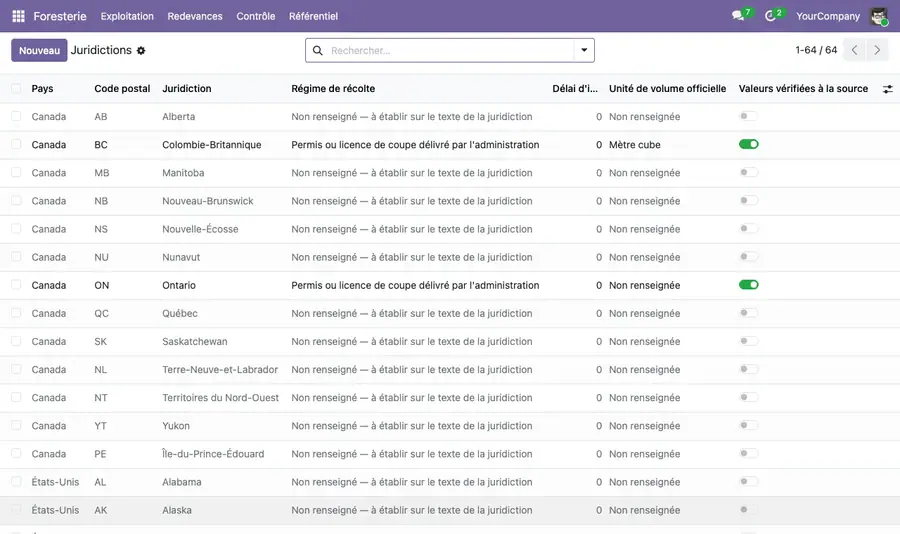Open the Référentiel menu
Screen dimensions: 900x534
point(313,16)
